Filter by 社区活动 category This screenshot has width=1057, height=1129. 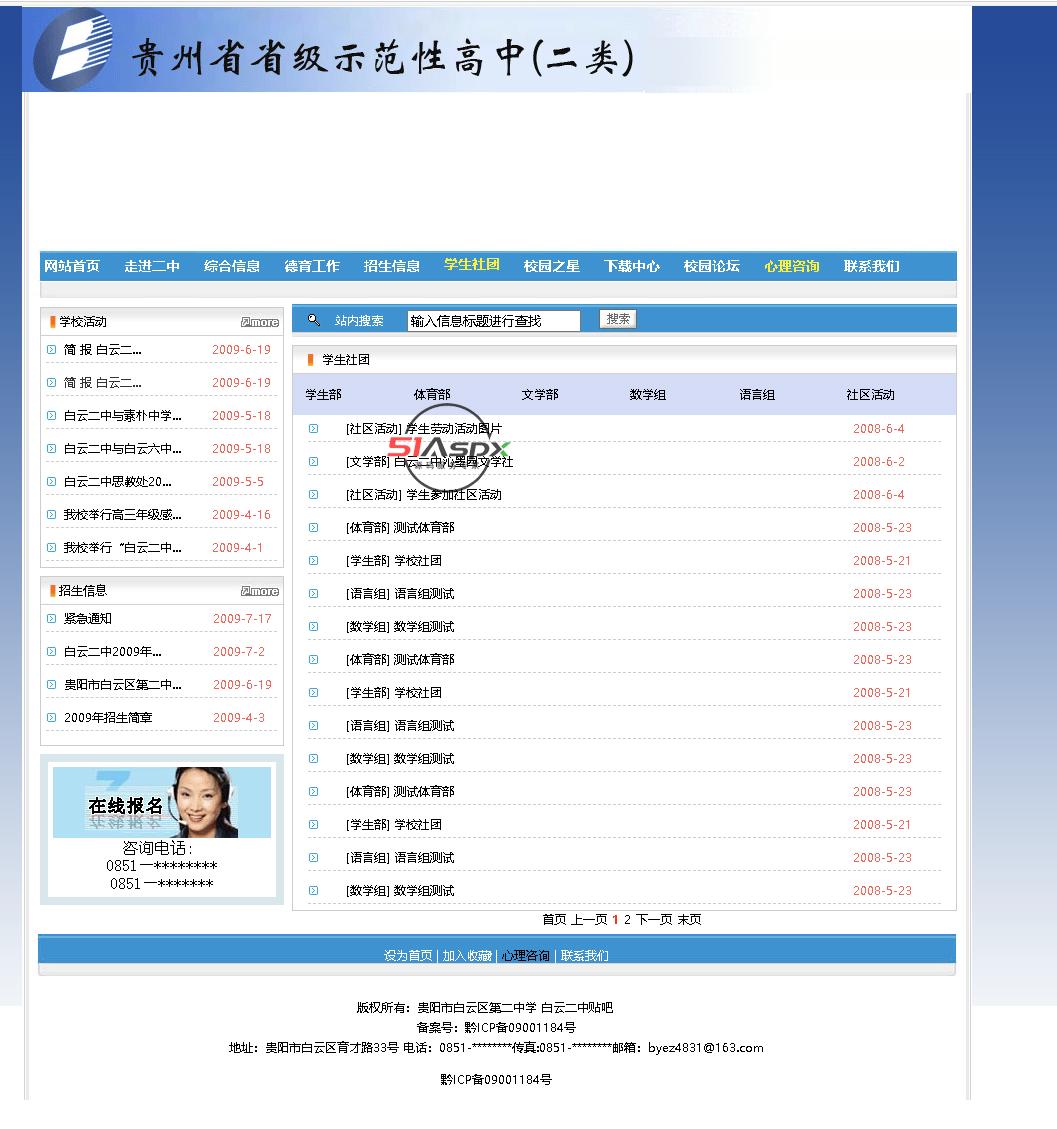[x=871, y=395]
